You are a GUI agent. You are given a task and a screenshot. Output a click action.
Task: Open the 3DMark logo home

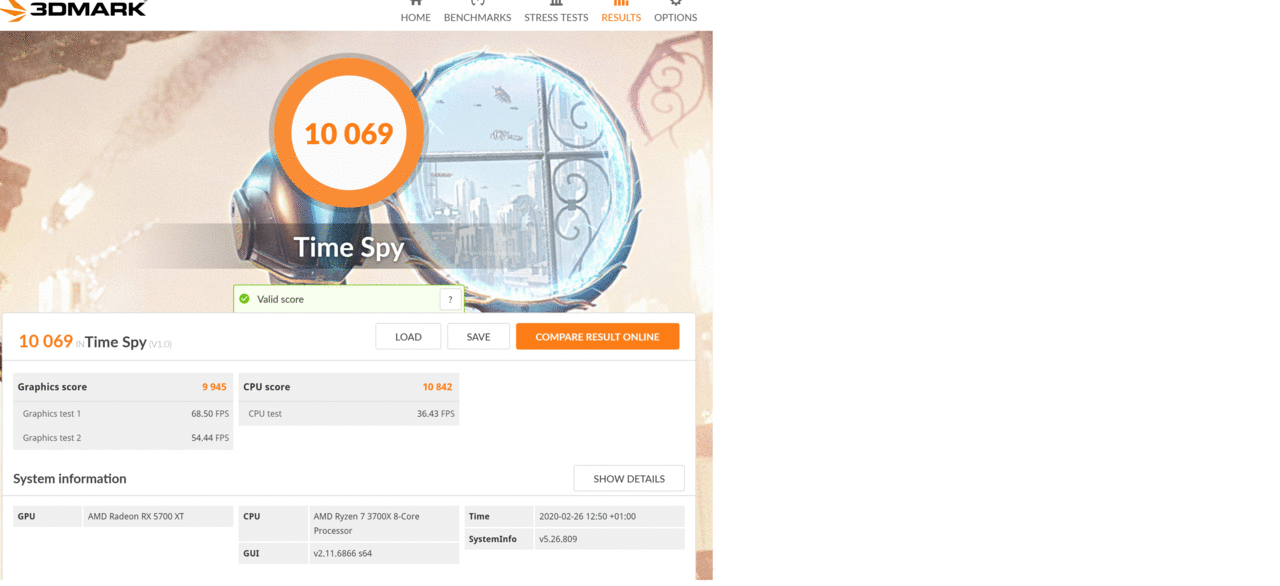74,10
